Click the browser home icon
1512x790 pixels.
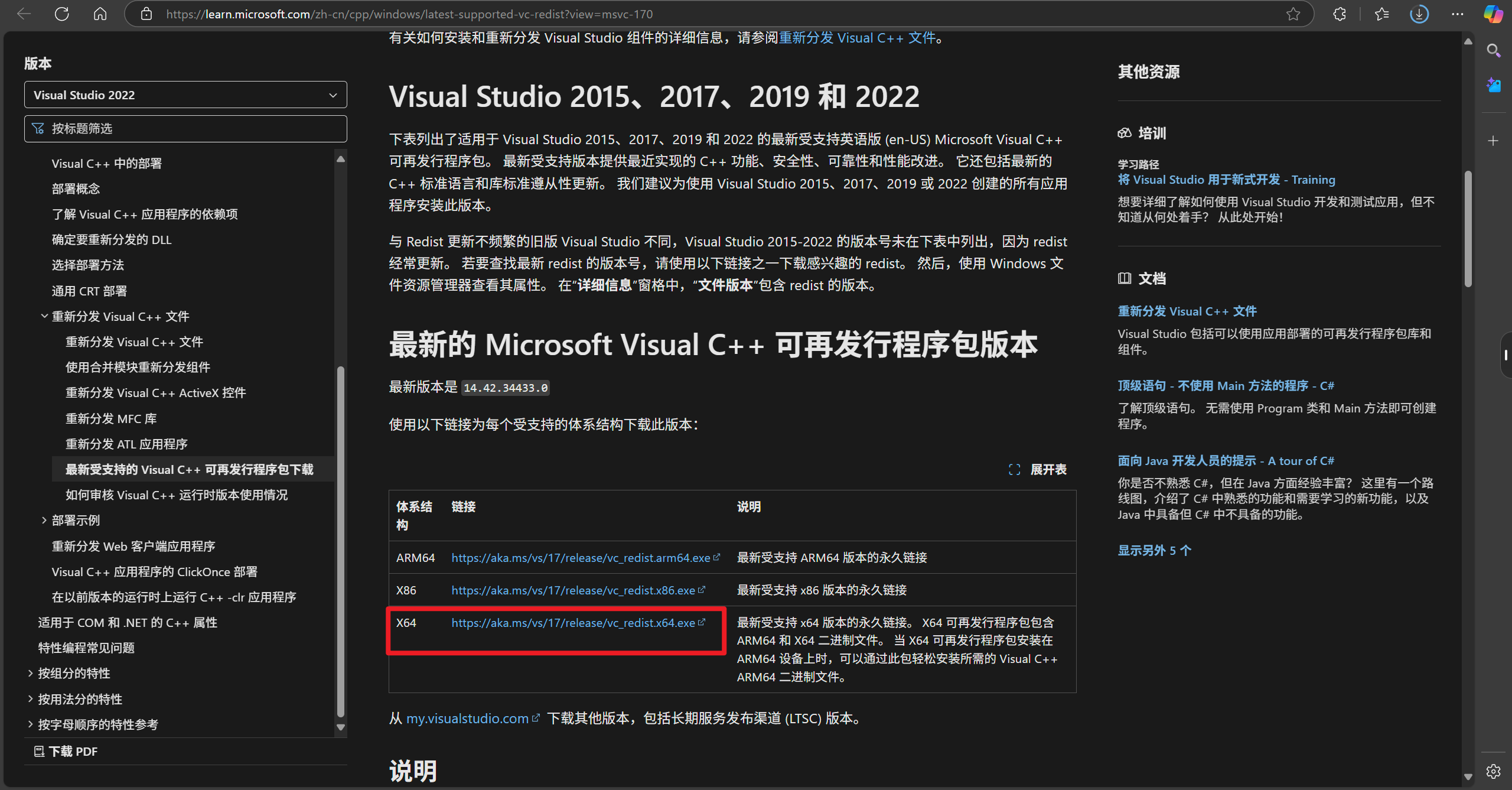click(x=99, y=14)
